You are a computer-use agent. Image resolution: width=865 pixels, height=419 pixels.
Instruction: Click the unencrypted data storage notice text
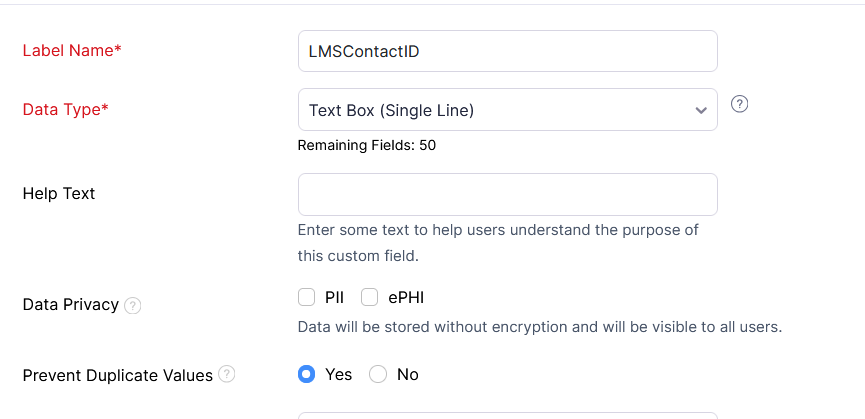coord(540,326)
